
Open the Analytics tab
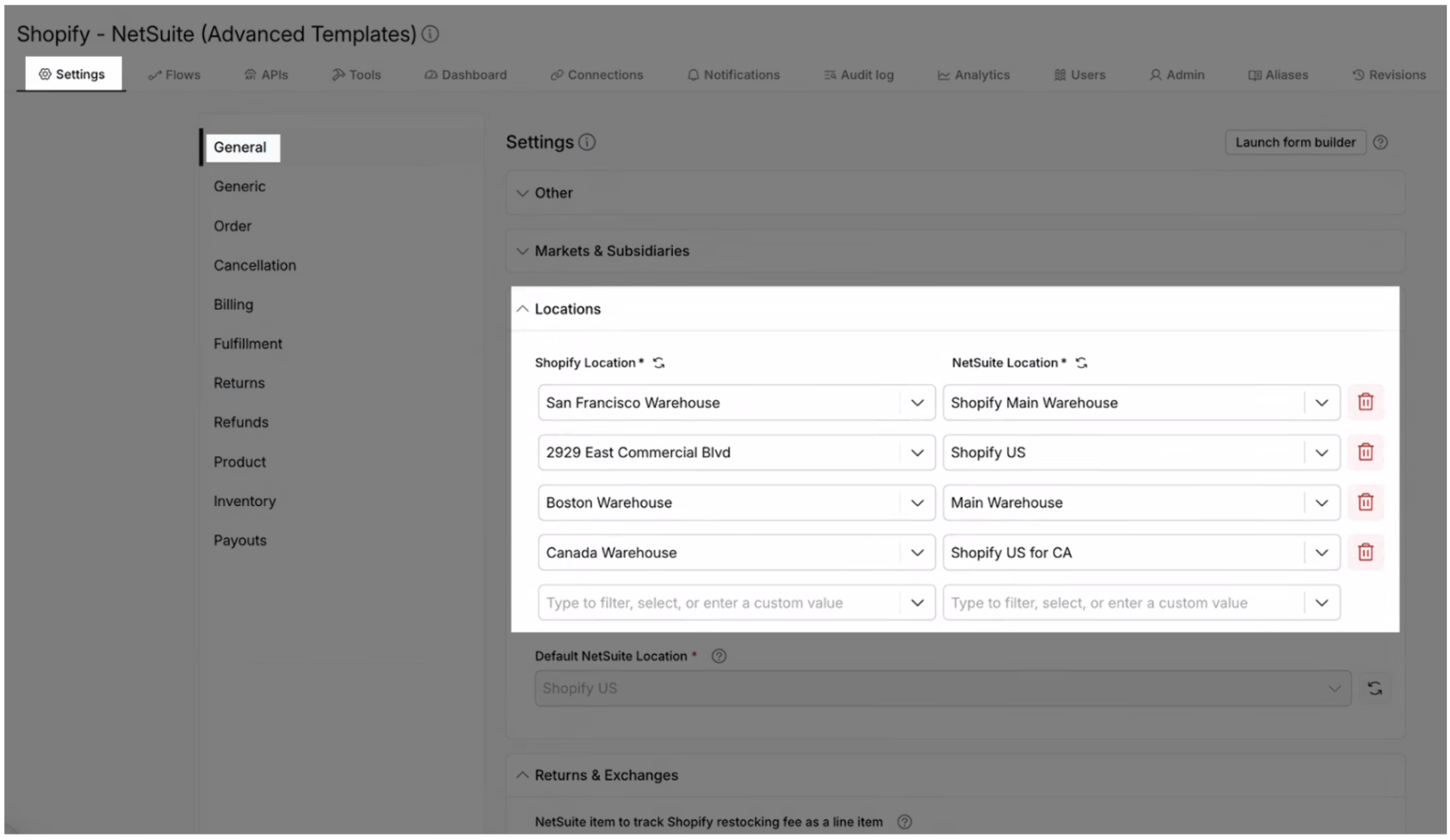(x=973, y=75)
